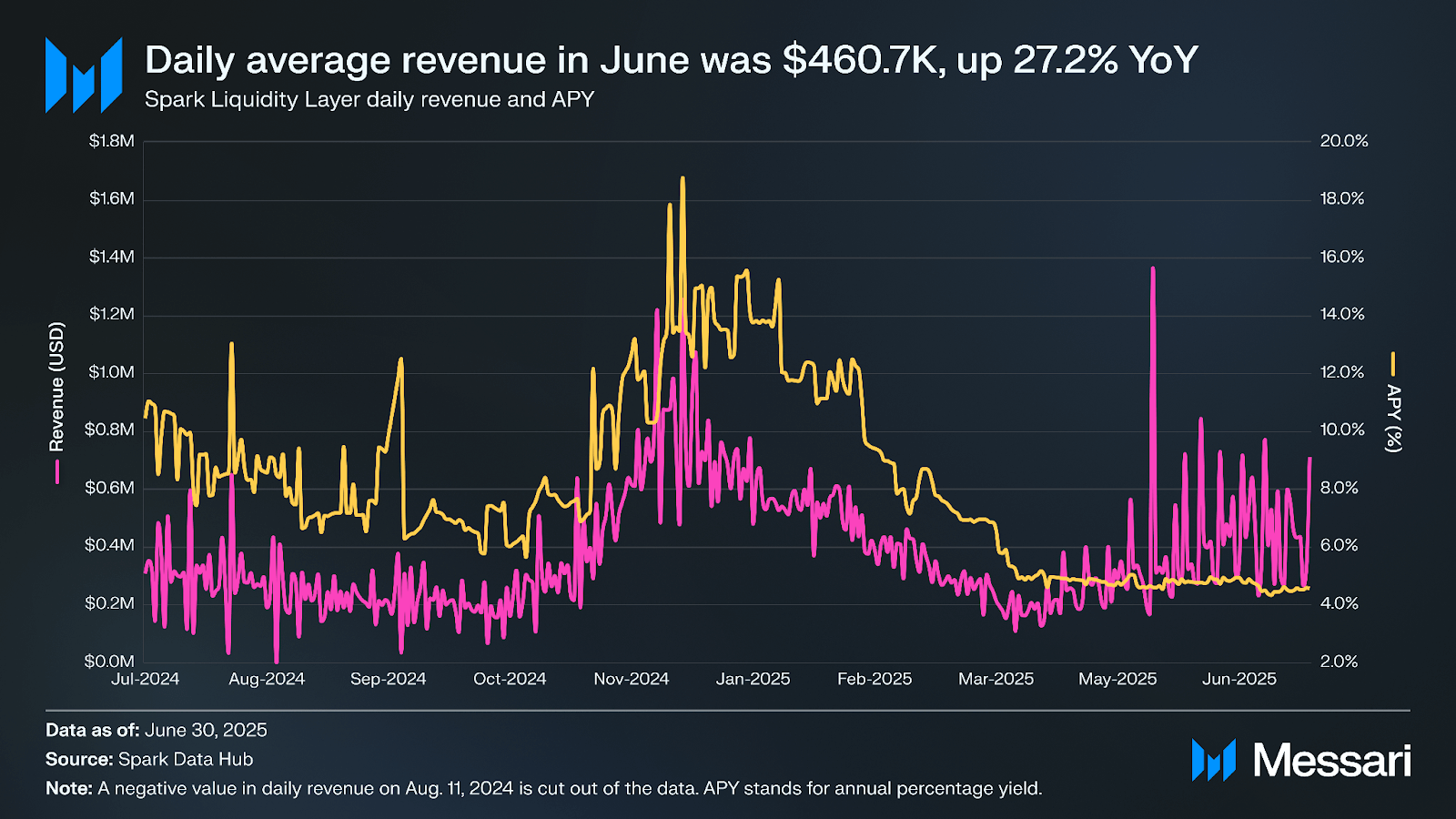Click the Messari logo icon beside the footer wordmark

pos(1214,760)
